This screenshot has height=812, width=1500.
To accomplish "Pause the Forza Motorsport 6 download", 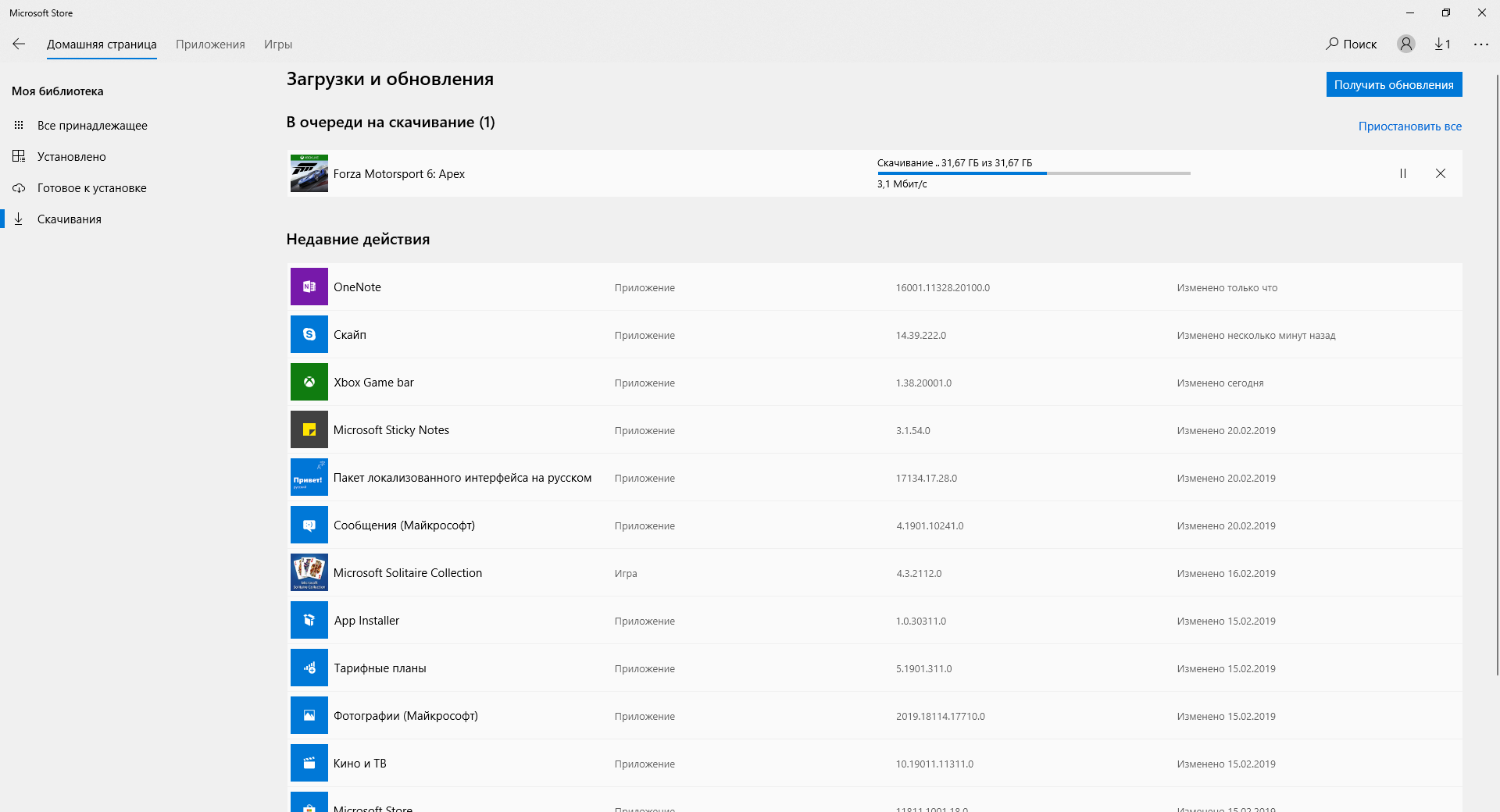I will coord(1403,173).
